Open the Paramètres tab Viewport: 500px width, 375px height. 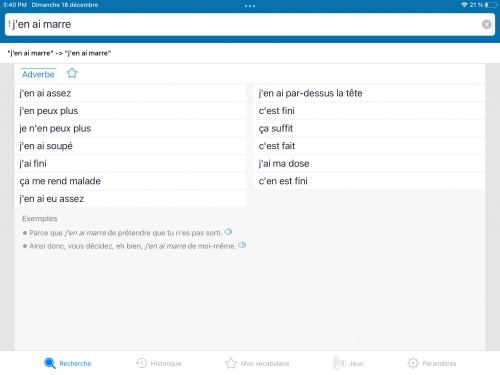point(432,363)
